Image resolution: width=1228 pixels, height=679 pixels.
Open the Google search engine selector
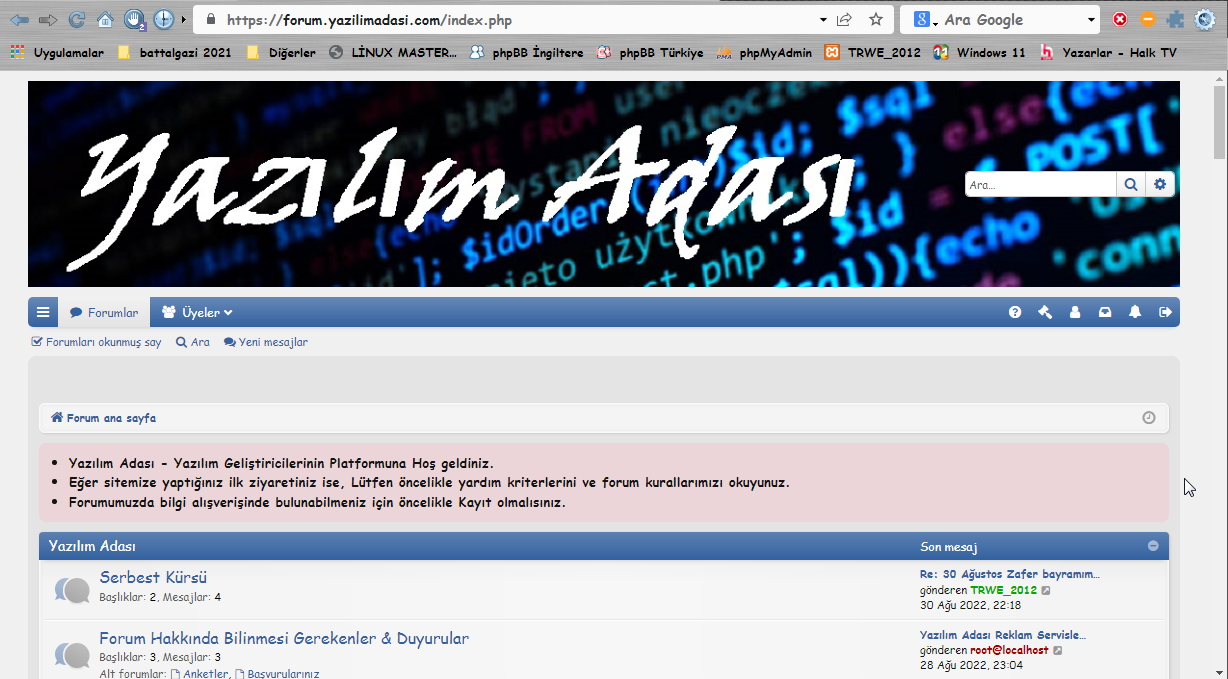925,19
